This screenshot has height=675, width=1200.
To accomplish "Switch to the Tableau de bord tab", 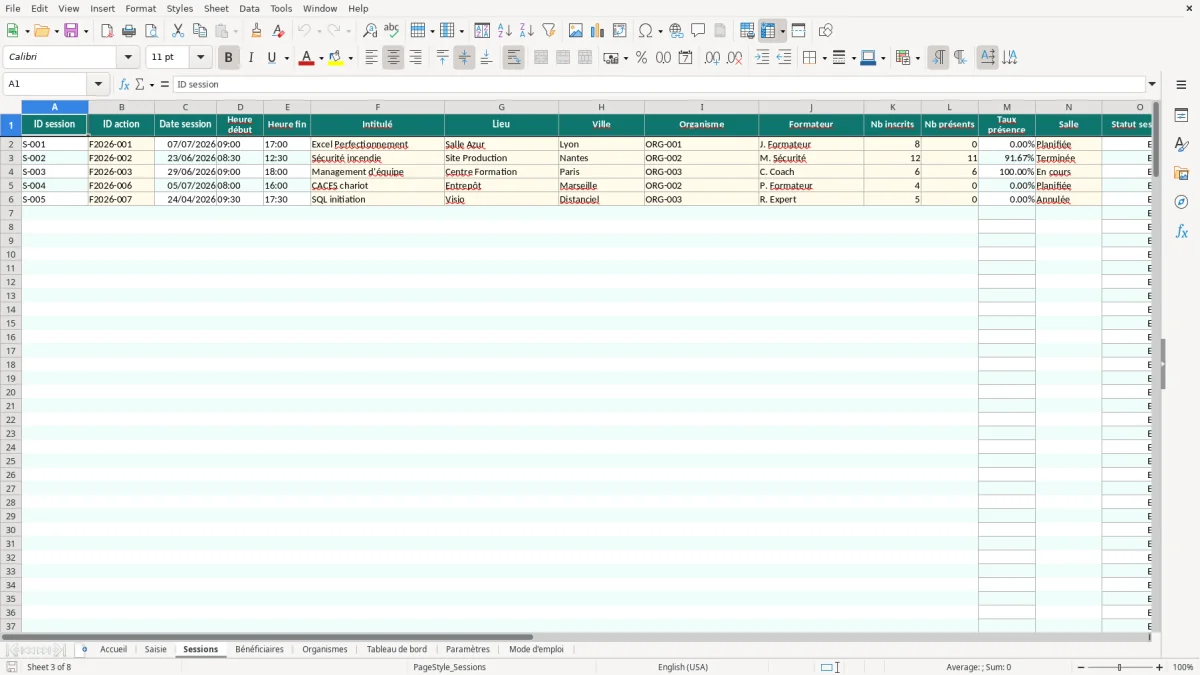I will (x=397, y=649).
